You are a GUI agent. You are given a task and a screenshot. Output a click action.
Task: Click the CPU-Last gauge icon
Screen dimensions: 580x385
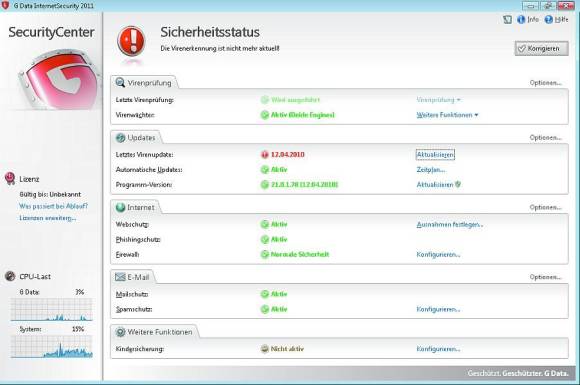coord(10,276)
